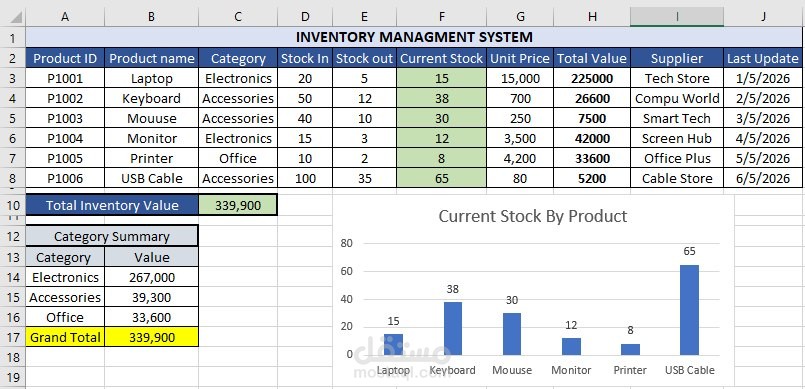Select the Tech Store supplier cell

point(677,79)
